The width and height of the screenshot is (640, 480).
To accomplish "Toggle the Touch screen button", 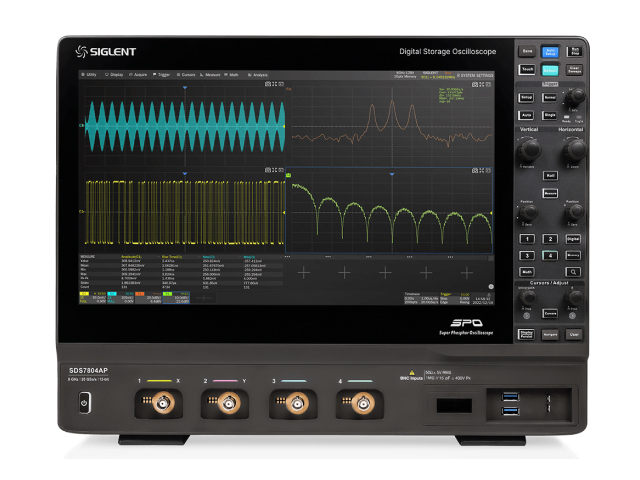I will (527, 70).
